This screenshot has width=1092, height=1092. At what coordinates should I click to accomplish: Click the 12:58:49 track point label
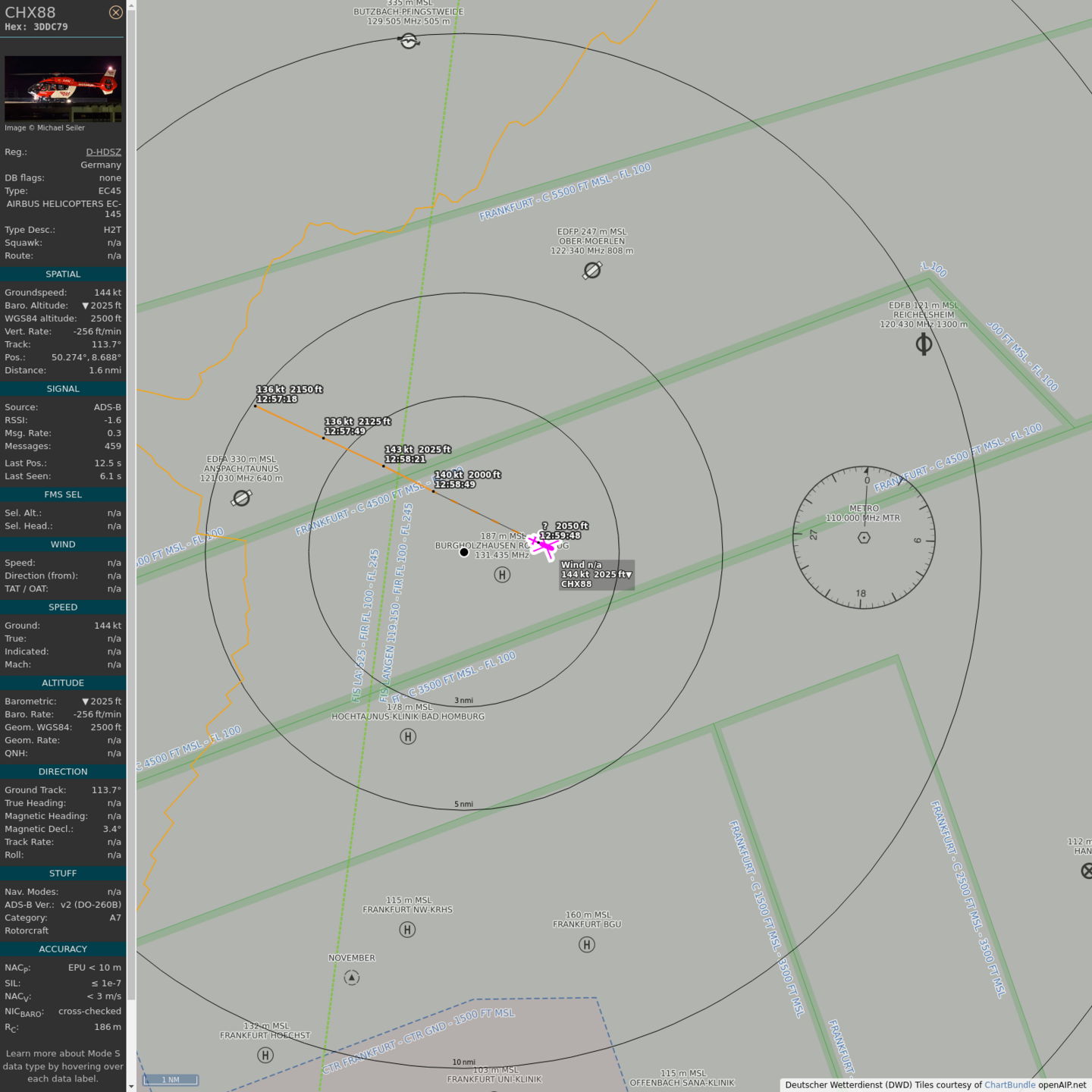455,485
